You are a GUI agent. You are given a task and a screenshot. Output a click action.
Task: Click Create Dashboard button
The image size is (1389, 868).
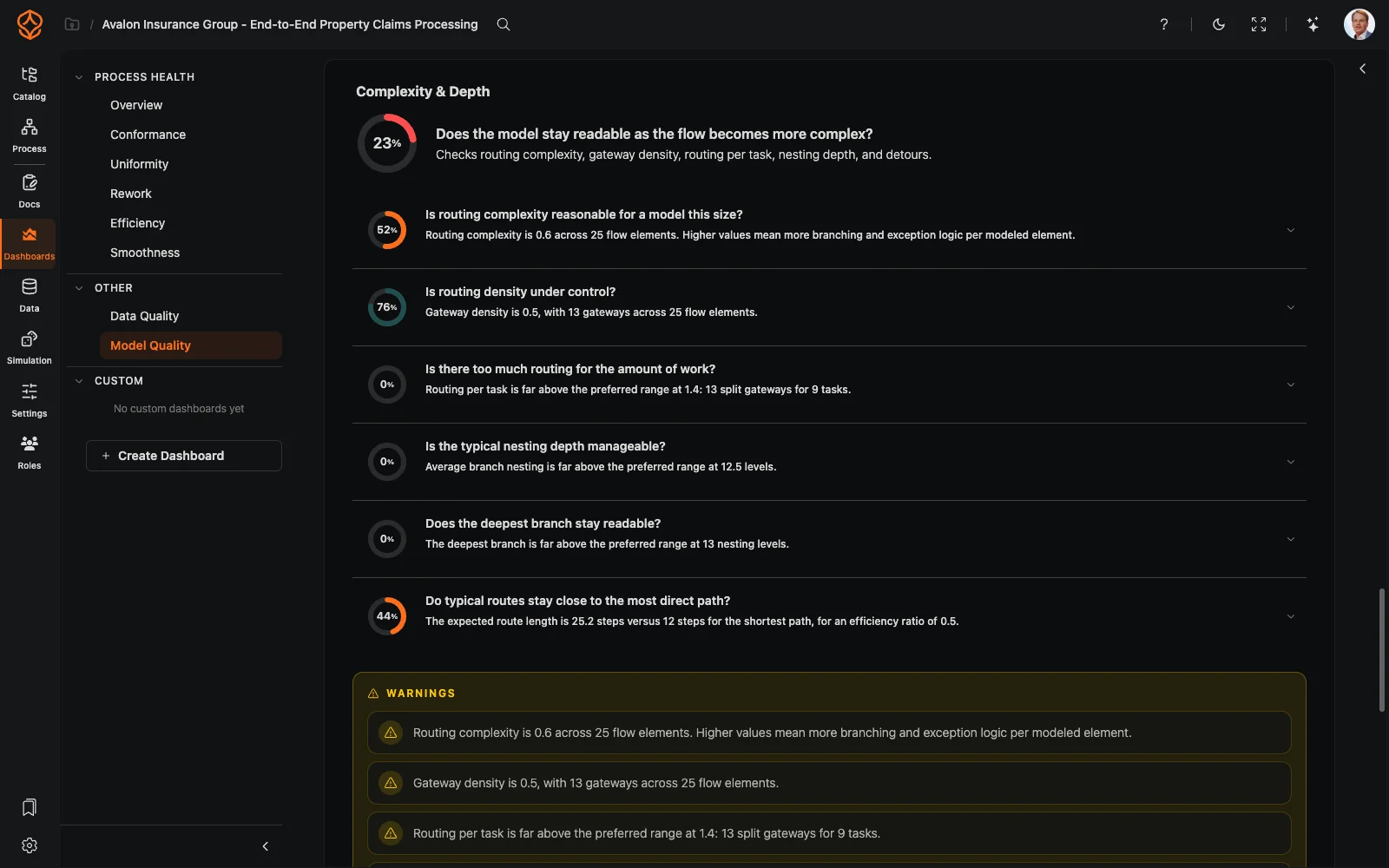point(184,456)
